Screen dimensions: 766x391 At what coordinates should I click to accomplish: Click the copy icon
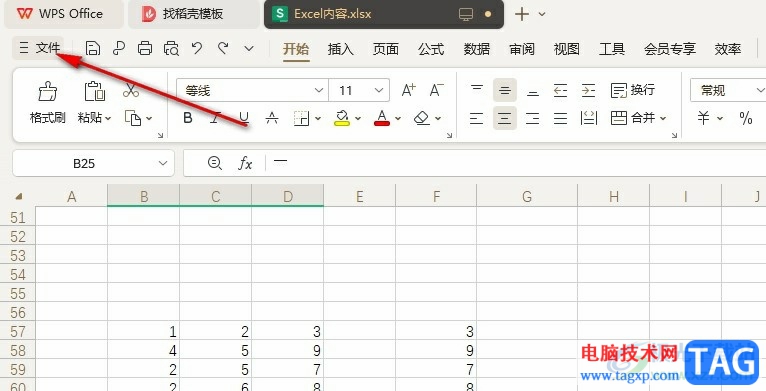pyautogui.click(x=133, y=118)
